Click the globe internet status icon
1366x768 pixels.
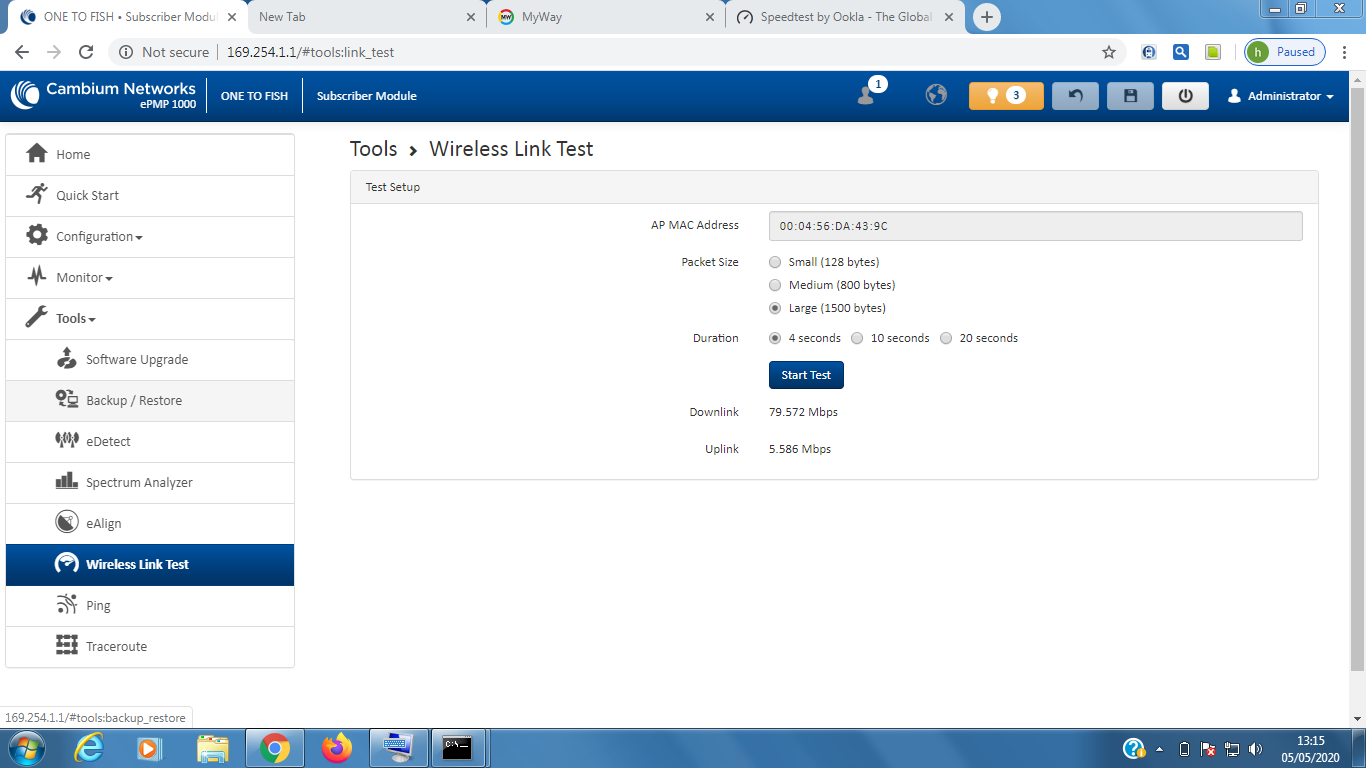936,95
